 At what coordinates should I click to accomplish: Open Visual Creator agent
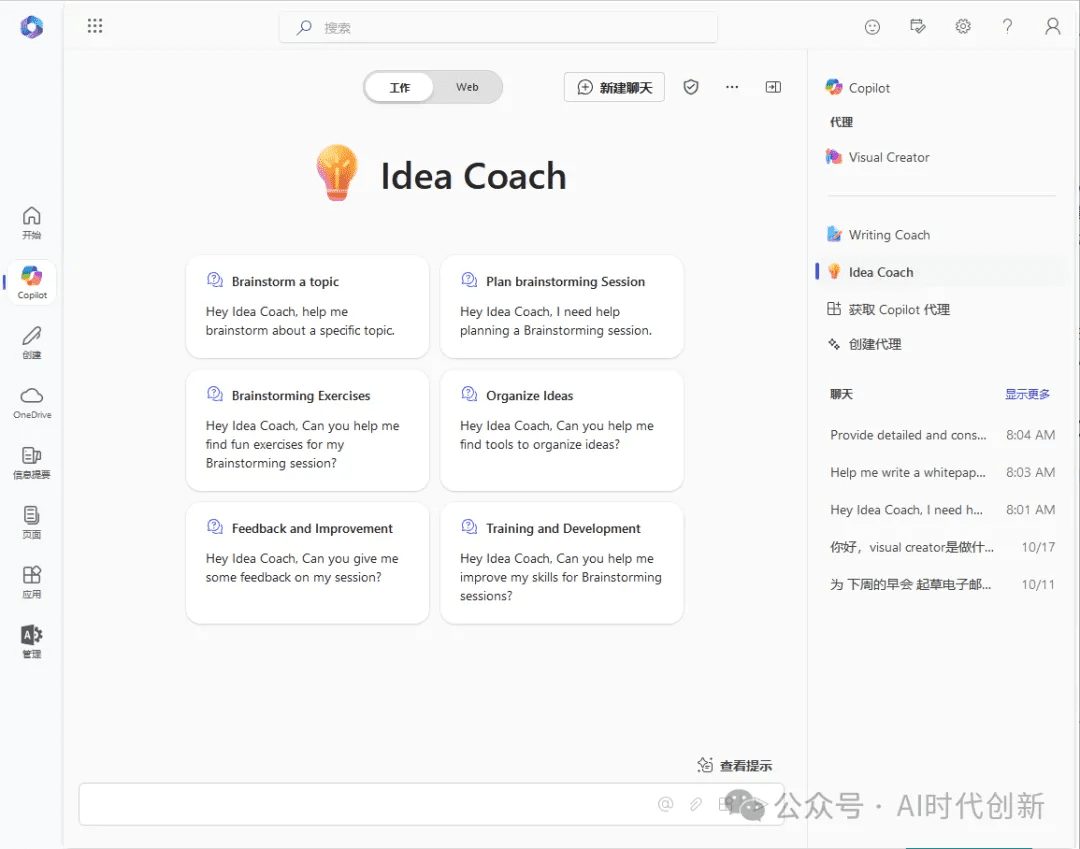click(x=878, y=157)
